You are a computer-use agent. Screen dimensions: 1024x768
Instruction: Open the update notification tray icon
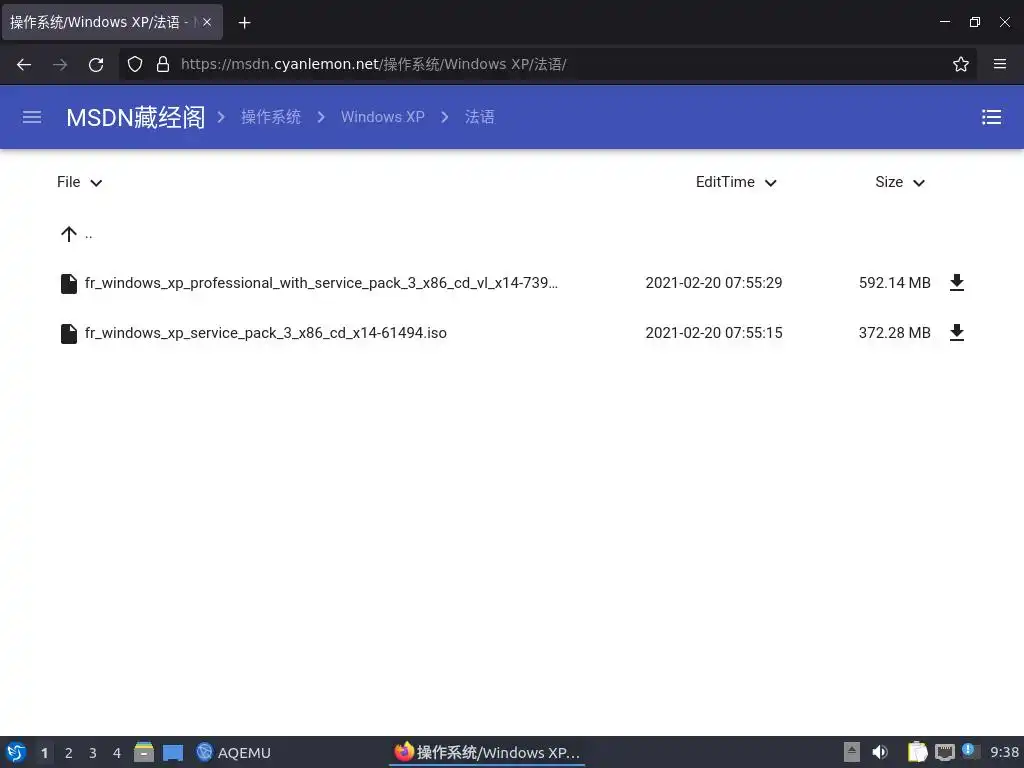(969, 751)
